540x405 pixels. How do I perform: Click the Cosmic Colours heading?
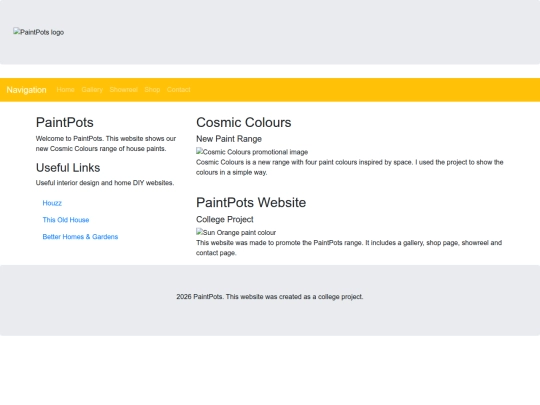[x=244, y=123]
